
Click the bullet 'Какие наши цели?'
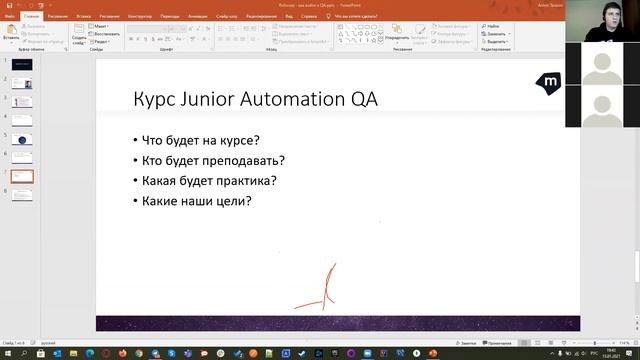pos(197,201)
